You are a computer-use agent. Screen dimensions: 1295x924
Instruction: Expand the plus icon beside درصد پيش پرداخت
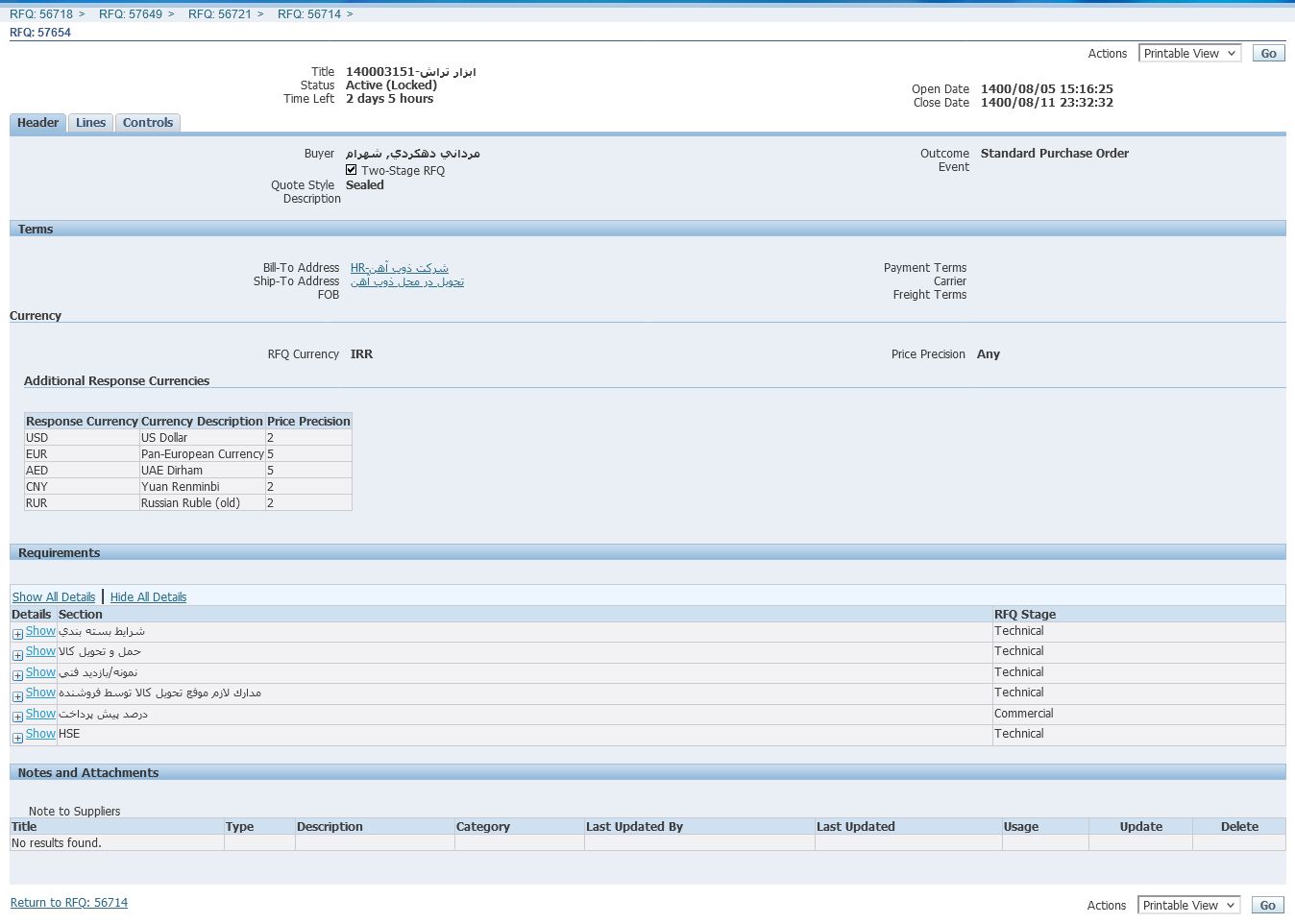[17, 717]
